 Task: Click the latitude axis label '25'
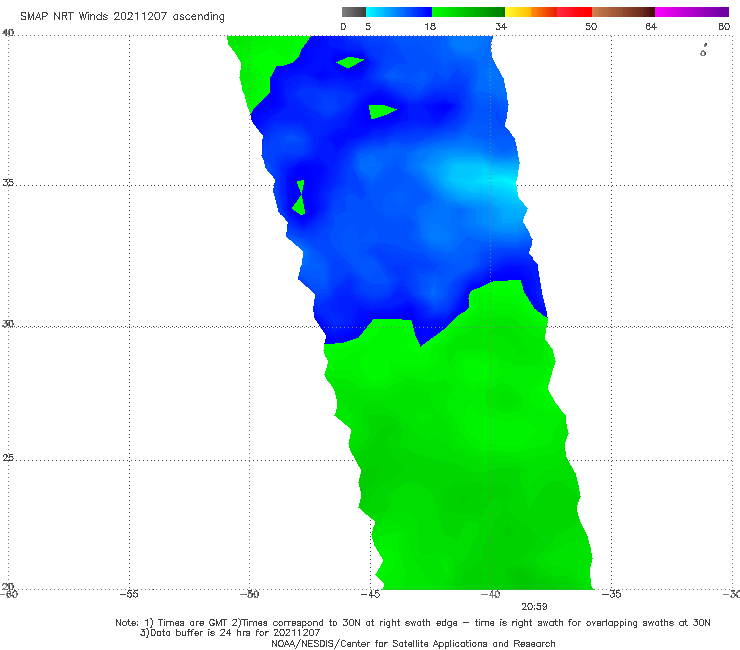[8, 458]
